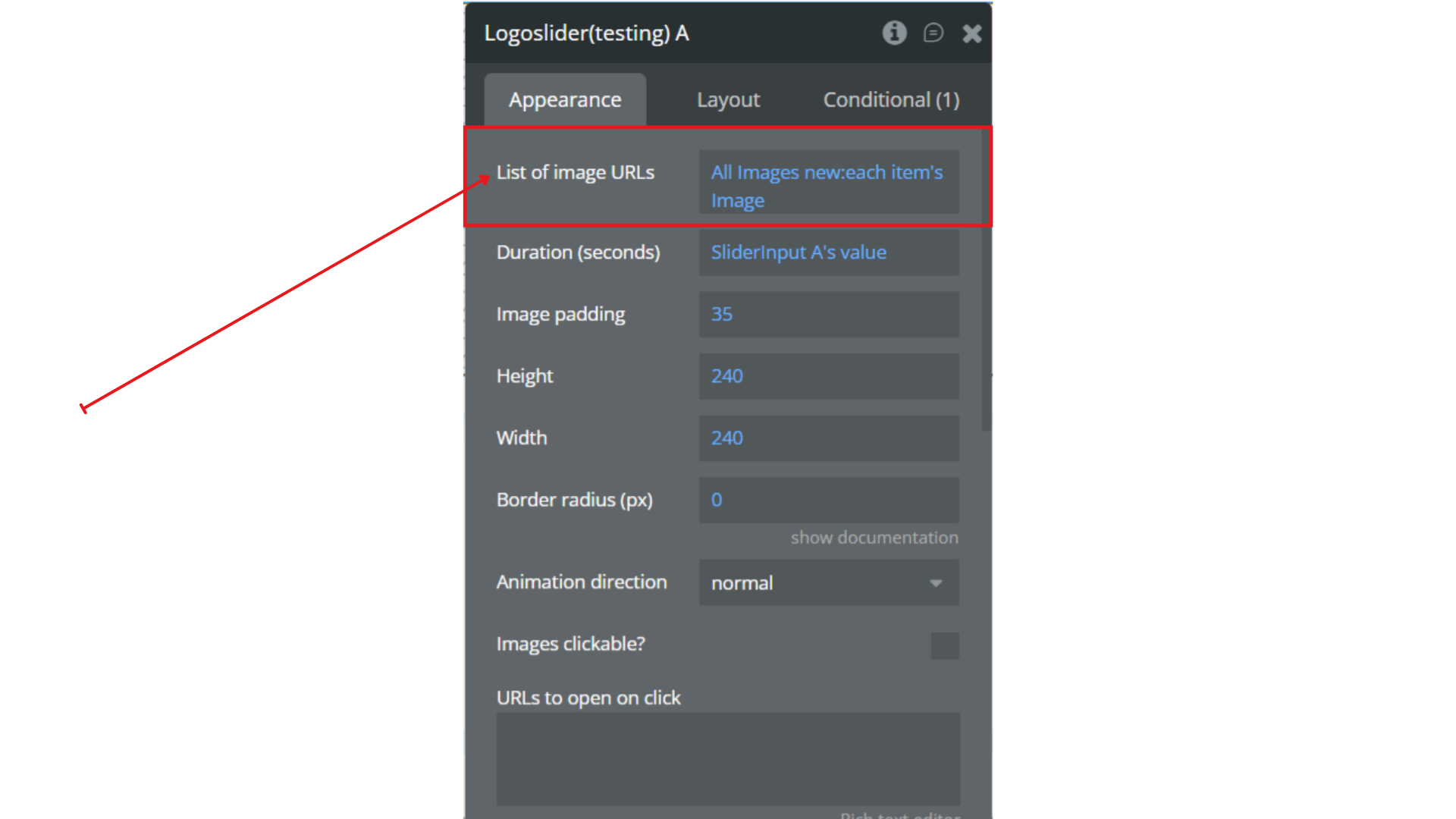Toggle the Images clickable checkbox
This screenshot has height=819, width=1456.
pos(944,645)
